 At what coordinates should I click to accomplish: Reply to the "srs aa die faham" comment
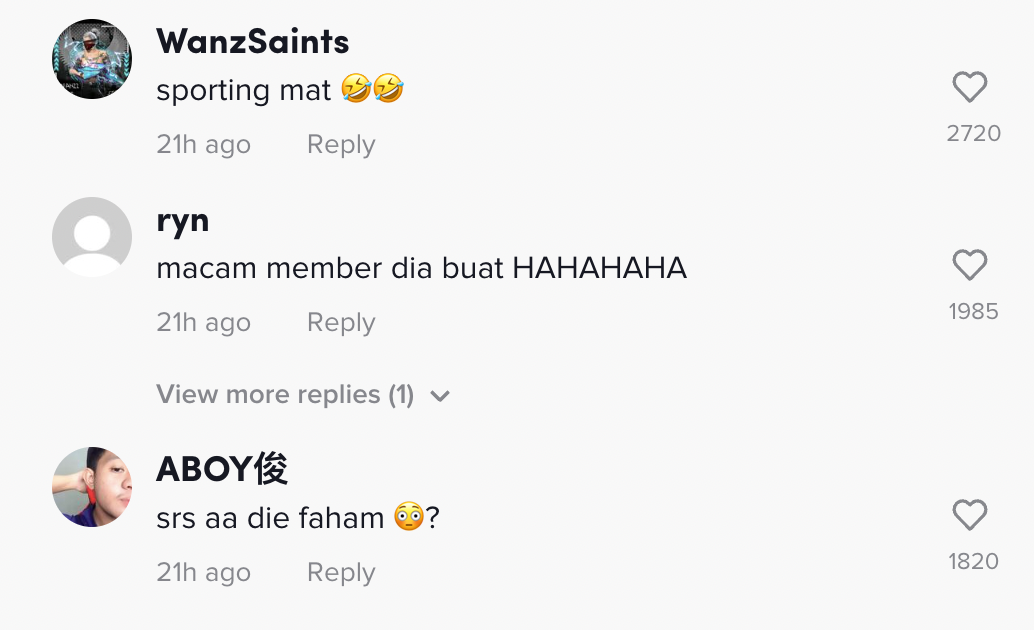point(341,573)
